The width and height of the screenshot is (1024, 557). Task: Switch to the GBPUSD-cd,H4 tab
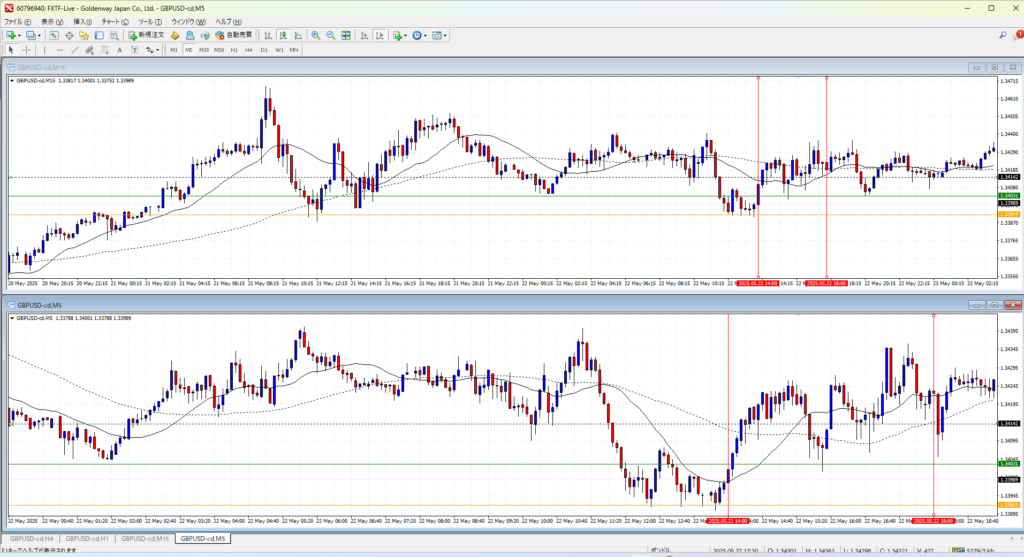click(x=33, y=539)
